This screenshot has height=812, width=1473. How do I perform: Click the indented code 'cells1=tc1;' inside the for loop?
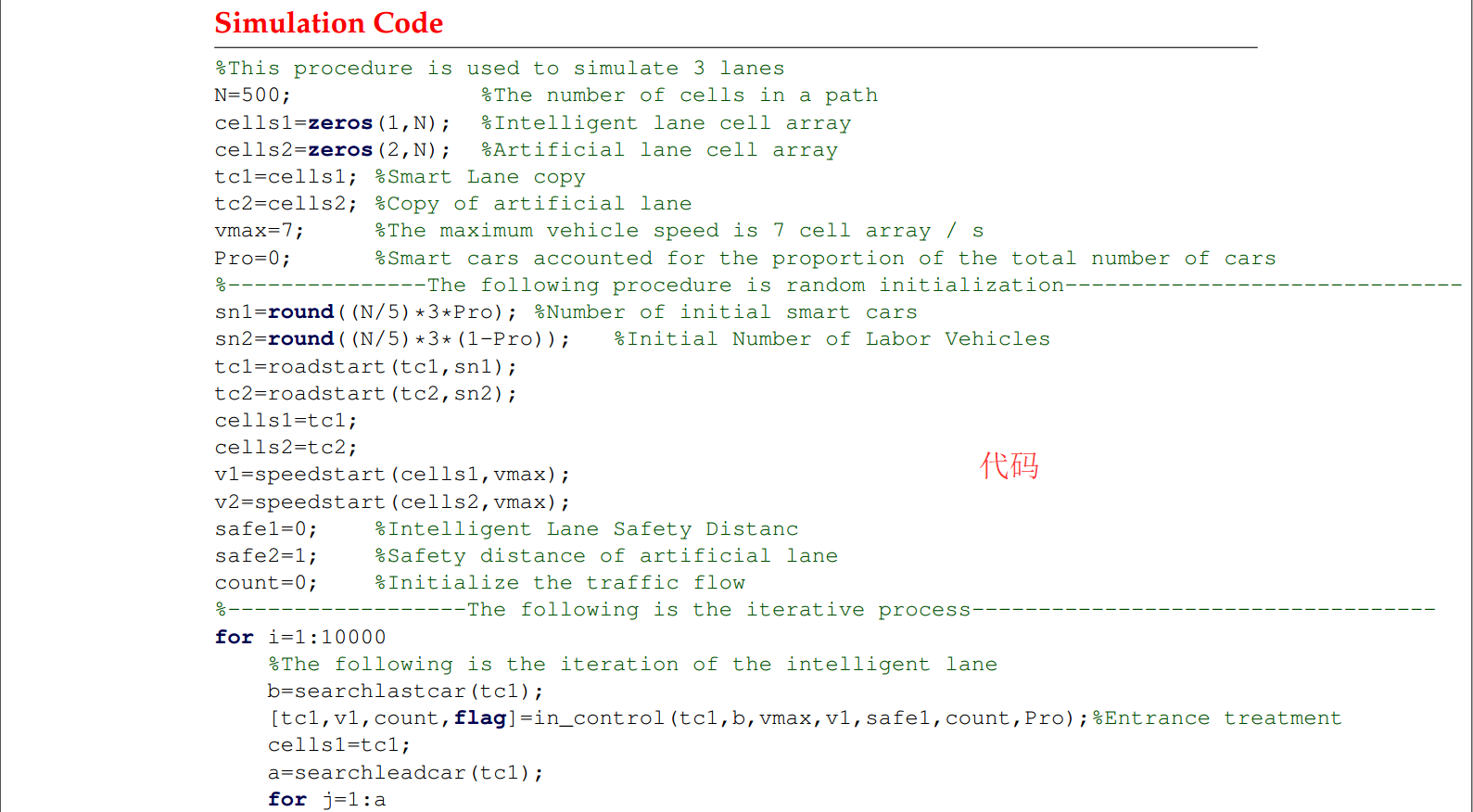click(338, 745)
